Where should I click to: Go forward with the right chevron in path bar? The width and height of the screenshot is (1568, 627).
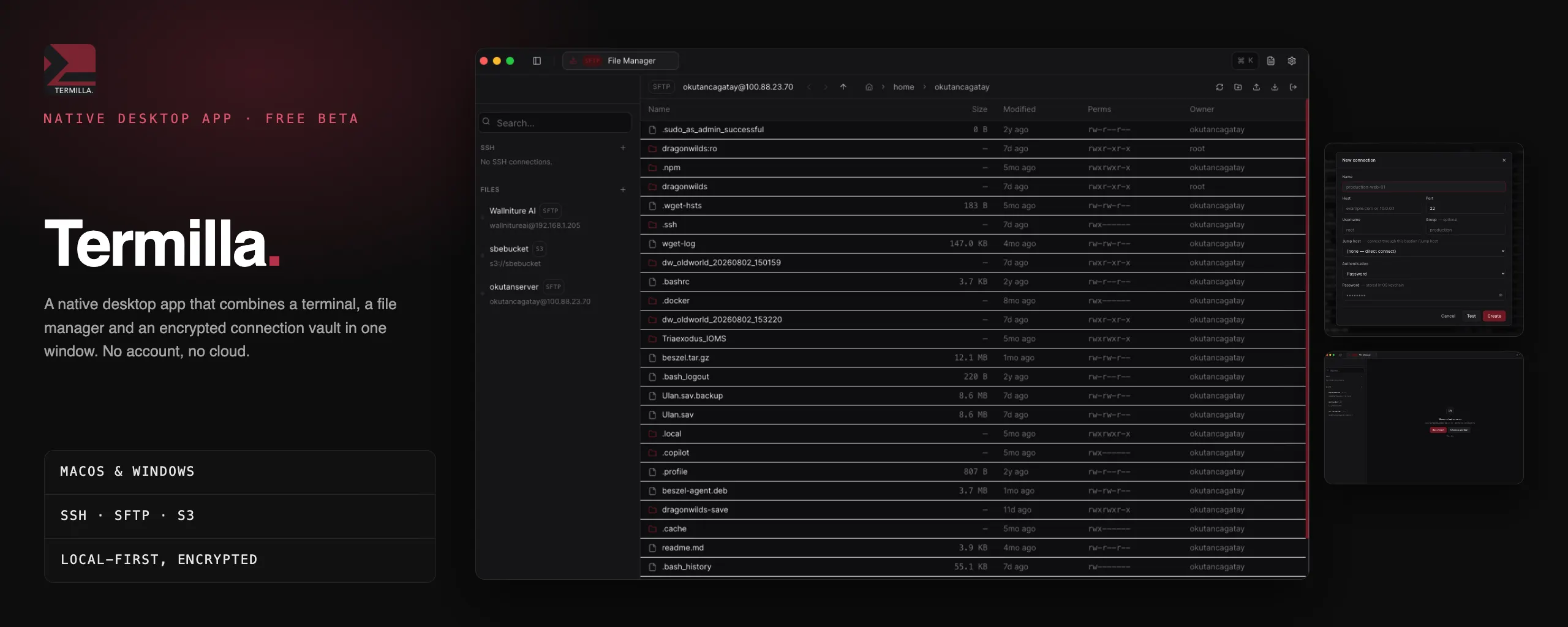(x=826, y=87)
